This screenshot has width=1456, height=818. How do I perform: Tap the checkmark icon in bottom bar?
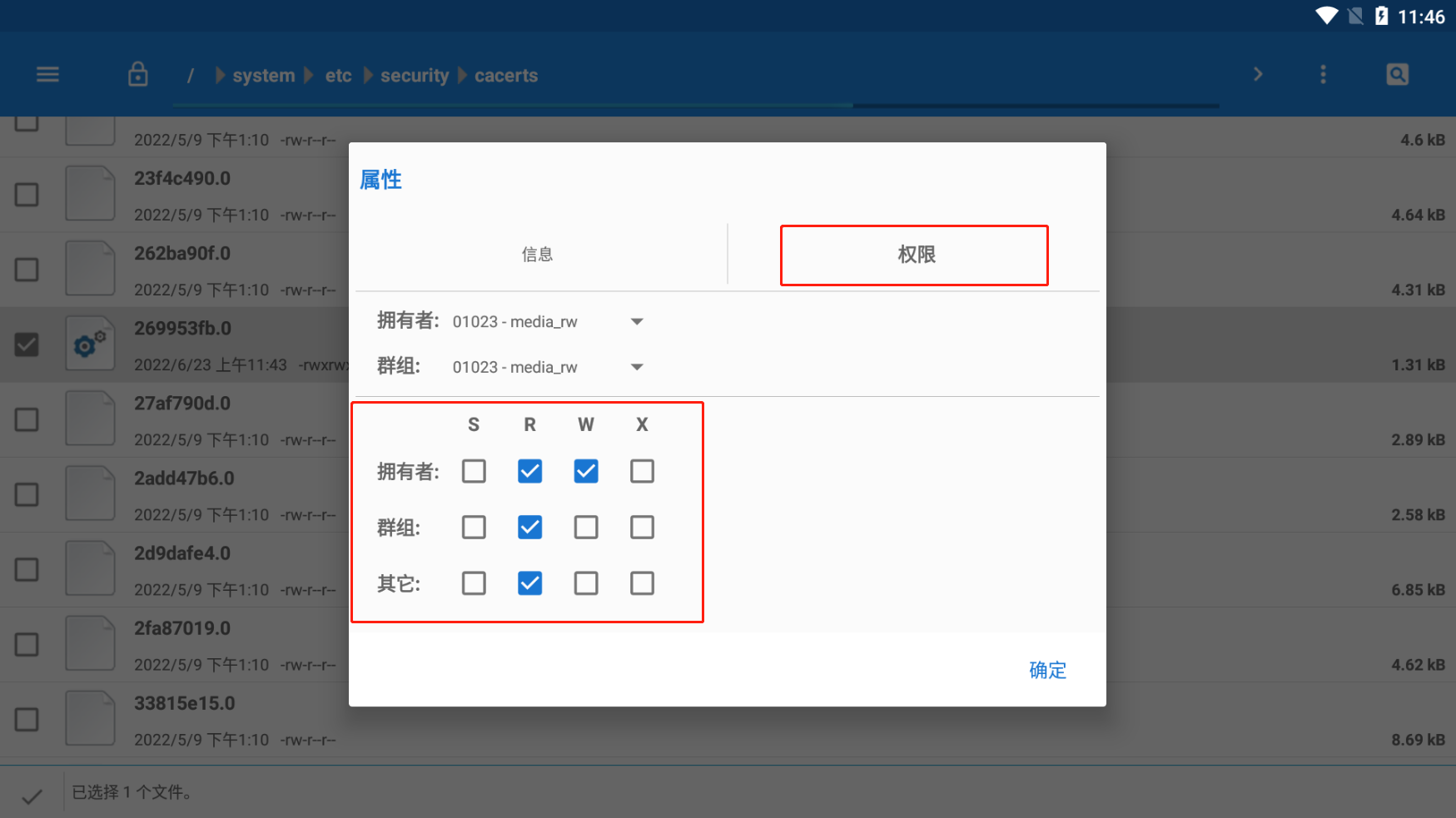pos(32,796)
